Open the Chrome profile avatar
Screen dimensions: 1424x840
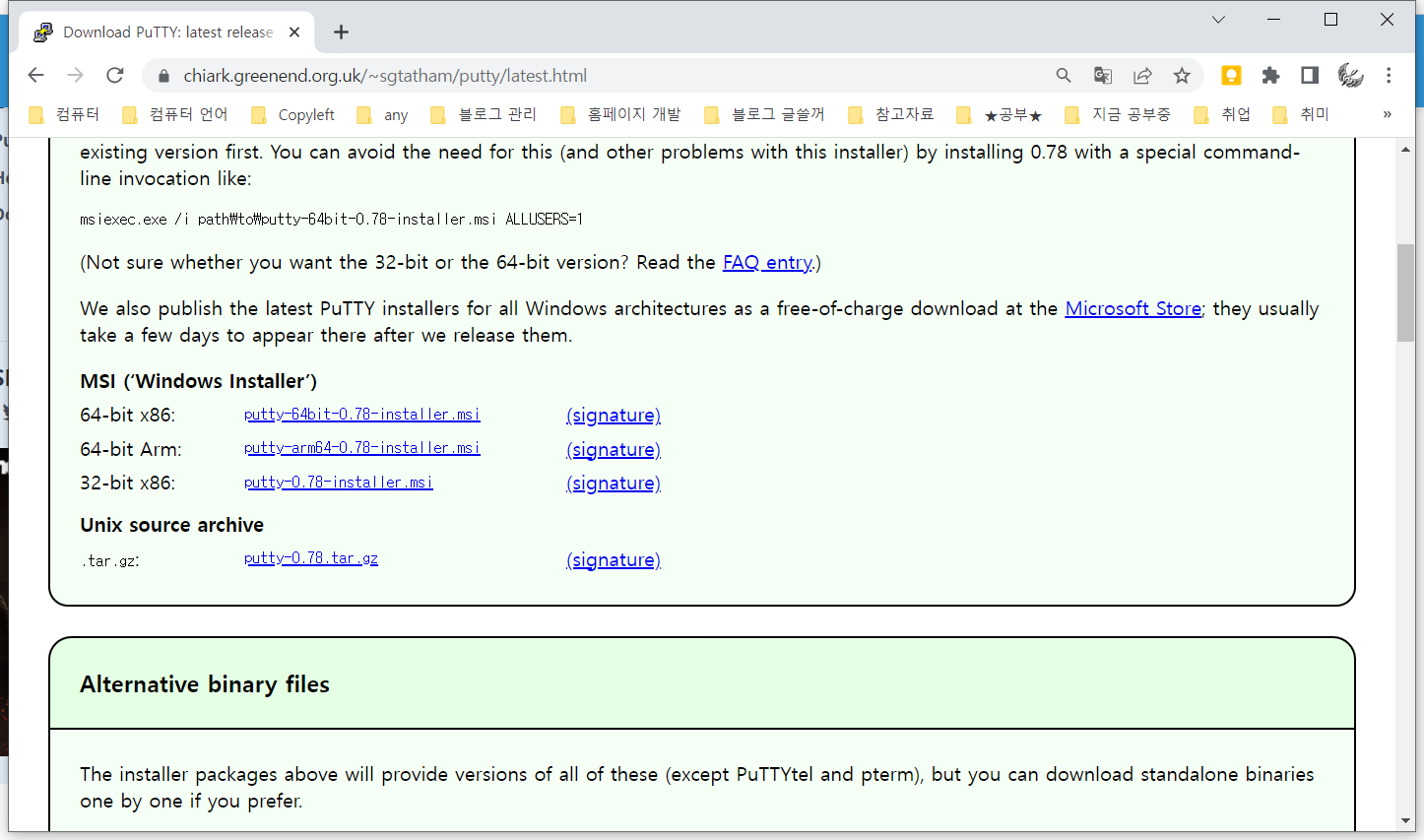[1350, 76]
